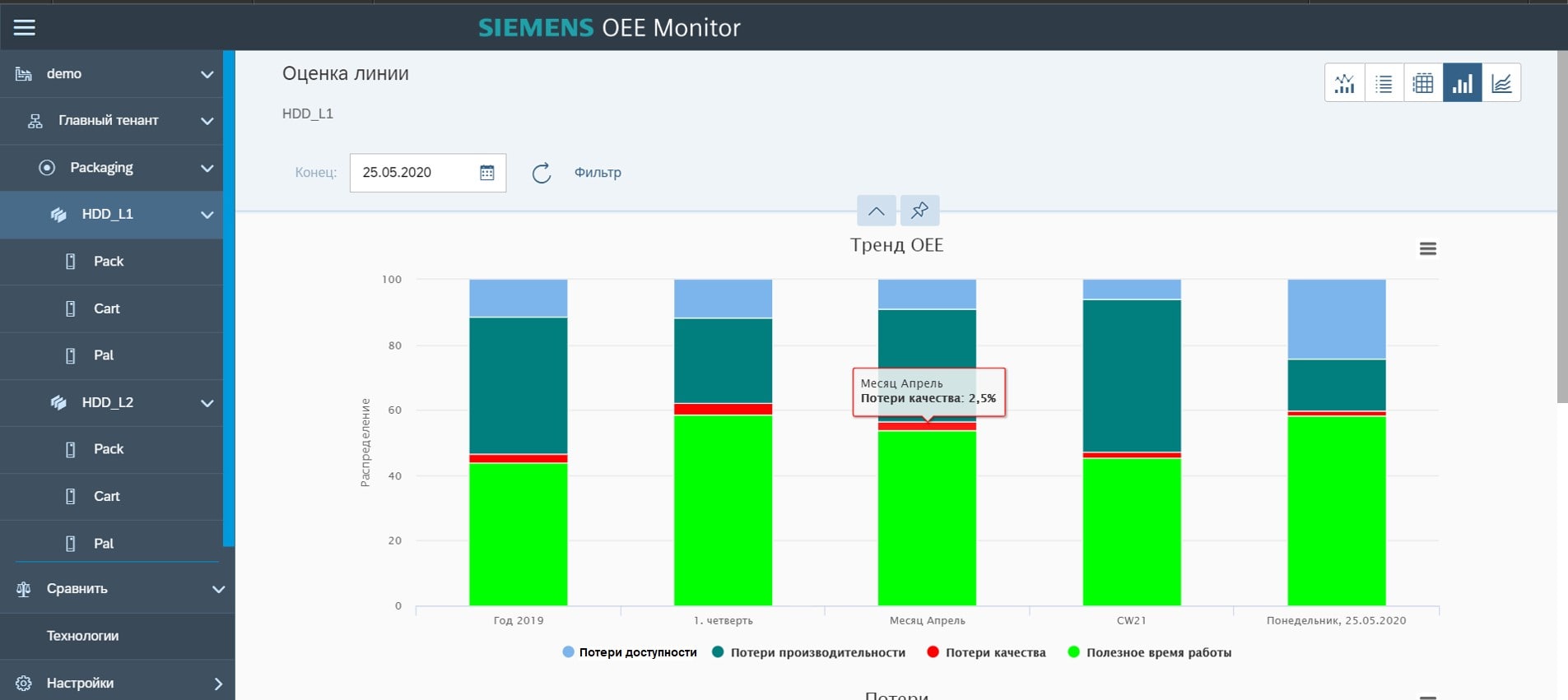Screen dimensions: 1568x700
Task: Collapse the HDD_L2 node chevron
Action: click(x=207, y=404)
